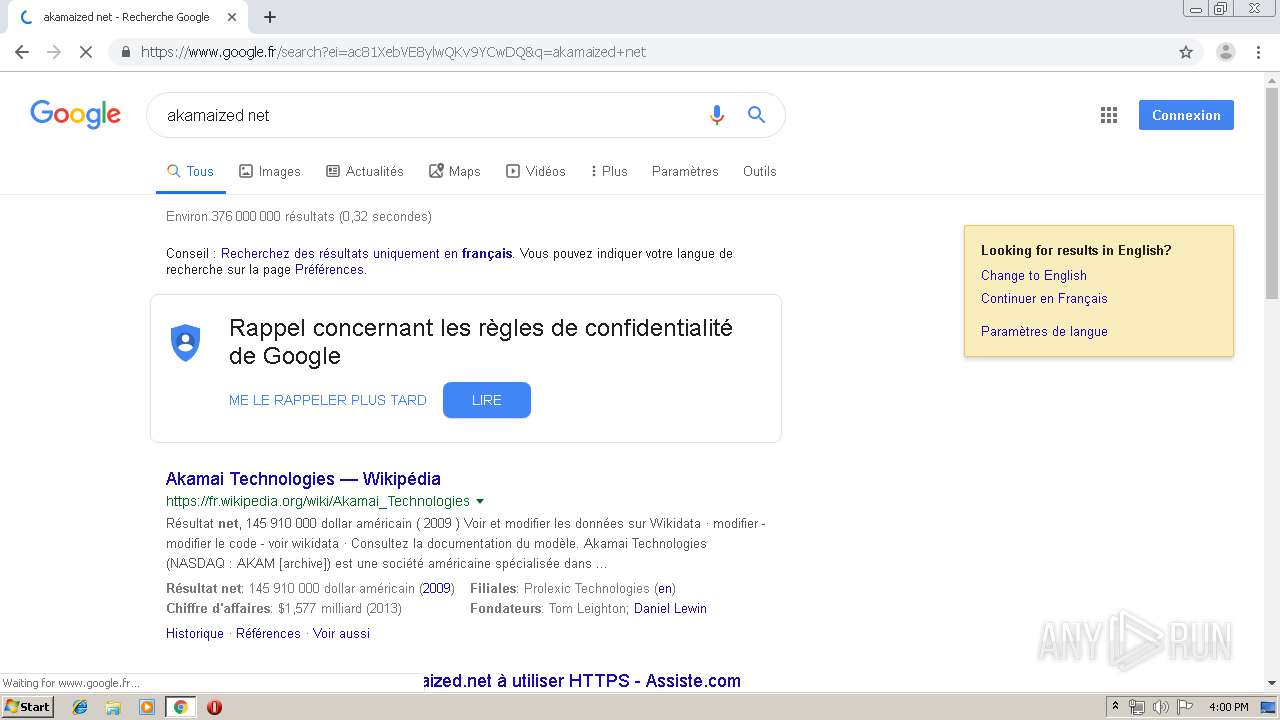Open the Historique sitelink
1280x720 pixels.
[x=195, y=633]
